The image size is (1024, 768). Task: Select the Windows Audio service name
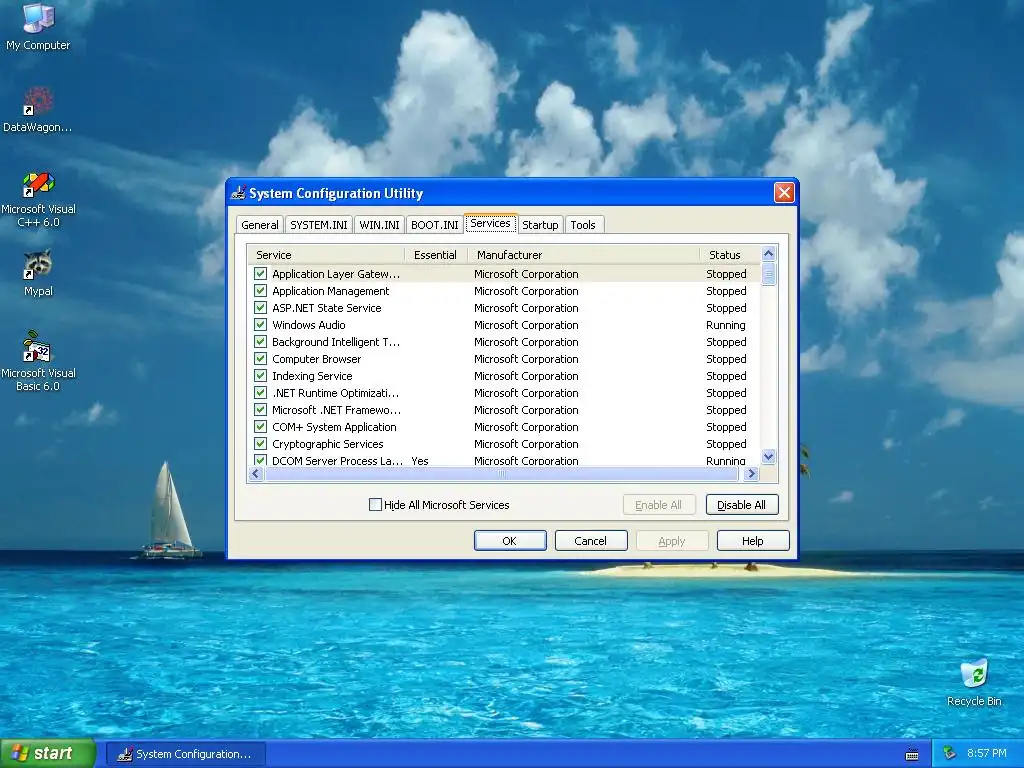[309, 325]
